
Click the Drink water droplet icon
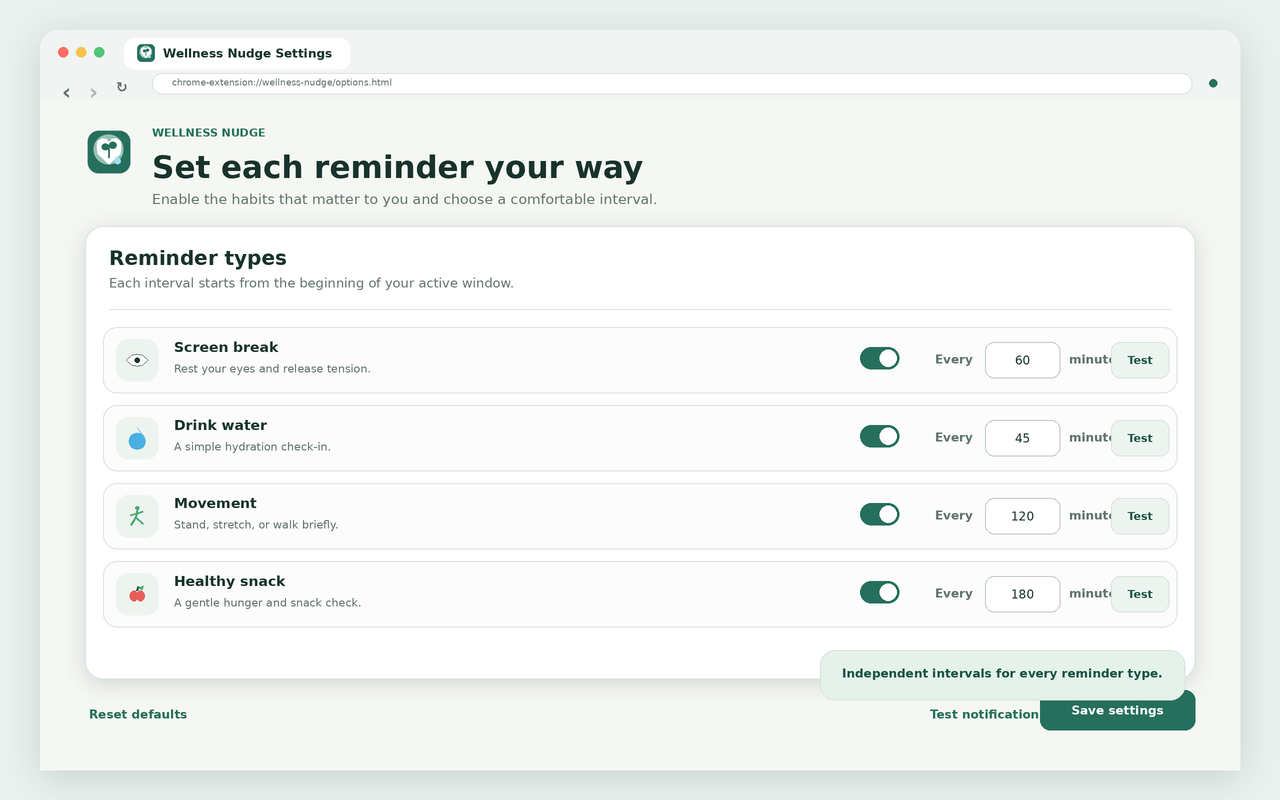coord(137,438)
